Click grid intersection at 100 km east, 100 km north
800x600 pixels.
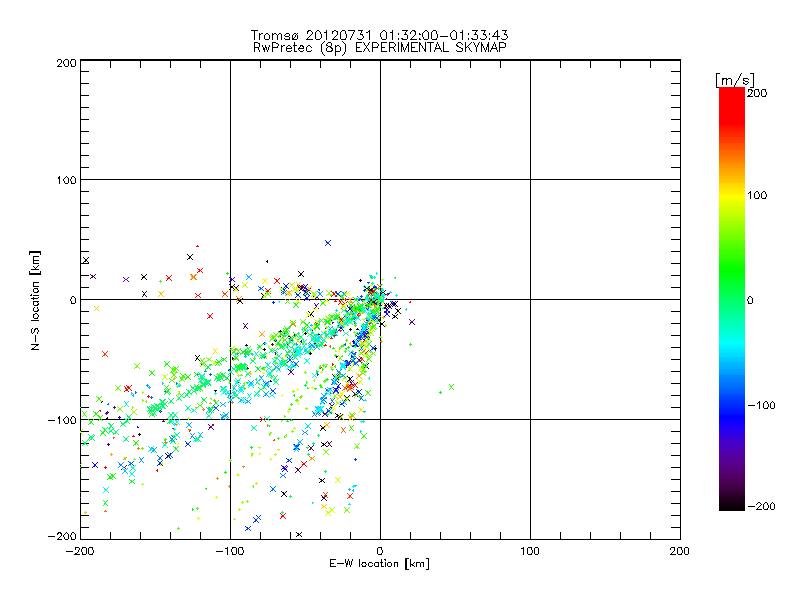(x=530, y=180)
